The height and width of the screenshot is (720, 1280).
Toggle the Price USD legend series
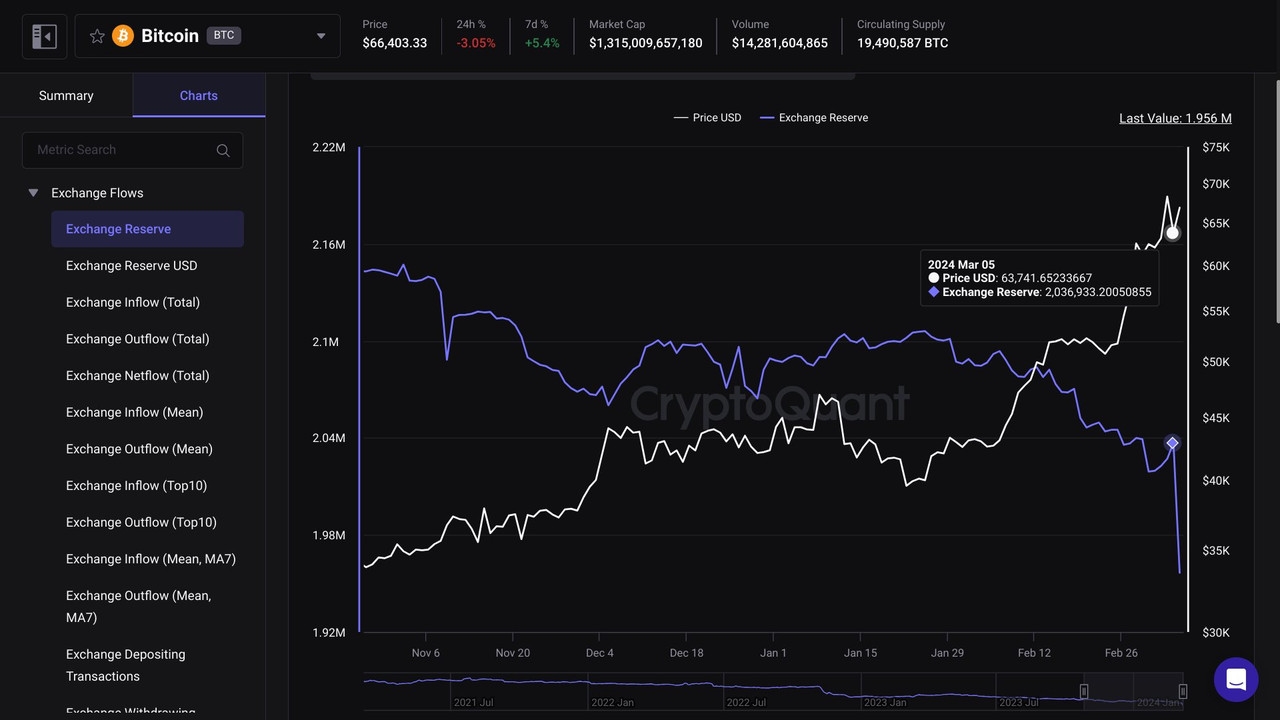(707, 118)
